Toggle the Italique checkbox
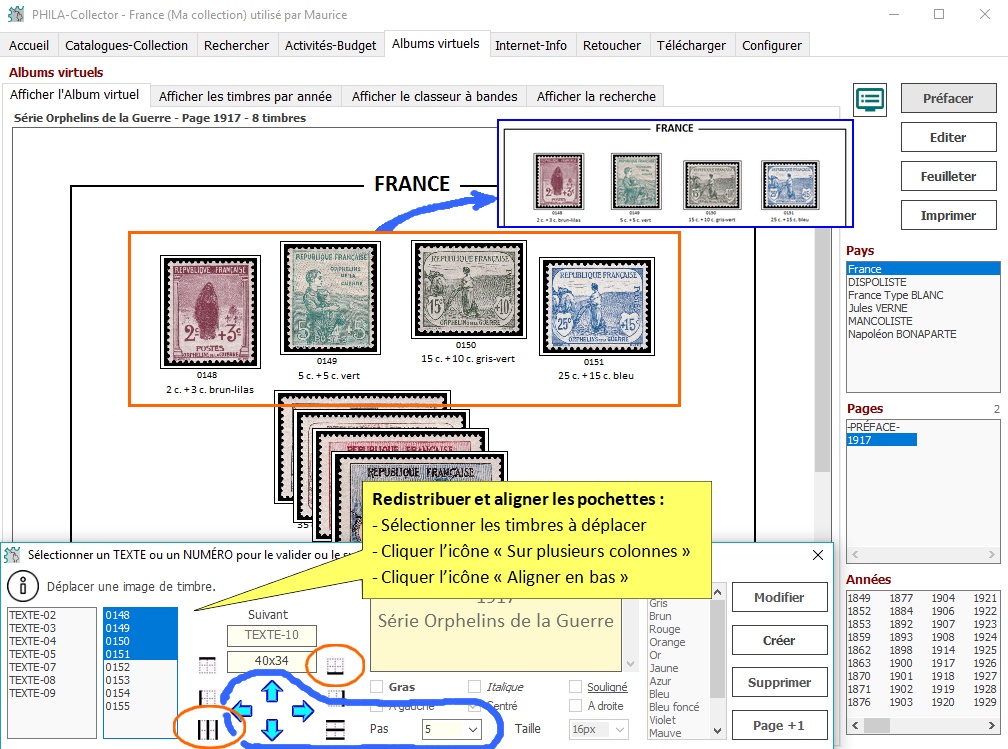 click(x=474, y=687)
